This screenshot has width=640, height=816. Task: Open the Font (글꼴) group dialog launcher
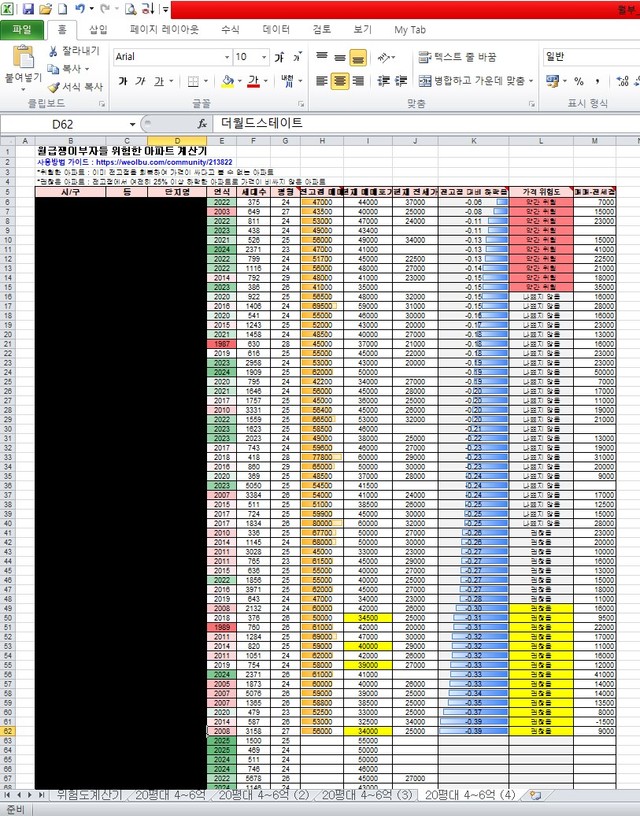click(x=301, y=104)
